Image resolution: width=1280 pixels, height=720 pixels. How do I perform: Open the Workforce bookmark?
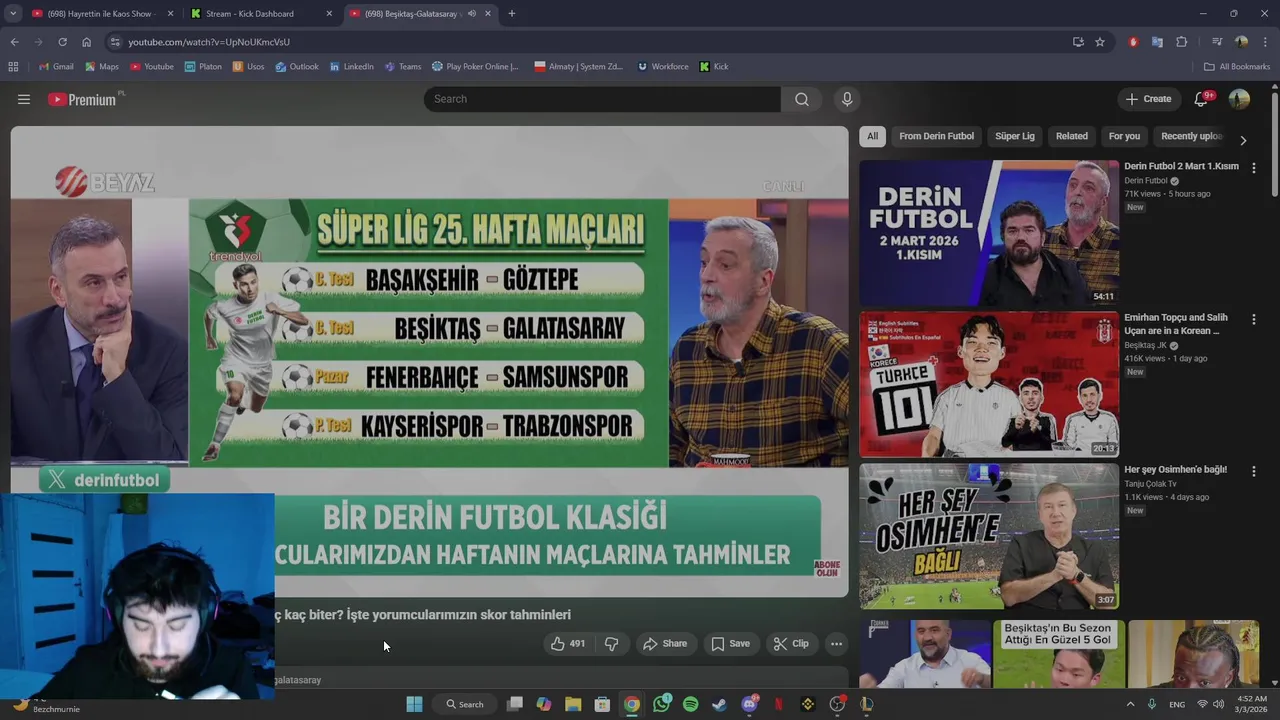pos(663,67)
